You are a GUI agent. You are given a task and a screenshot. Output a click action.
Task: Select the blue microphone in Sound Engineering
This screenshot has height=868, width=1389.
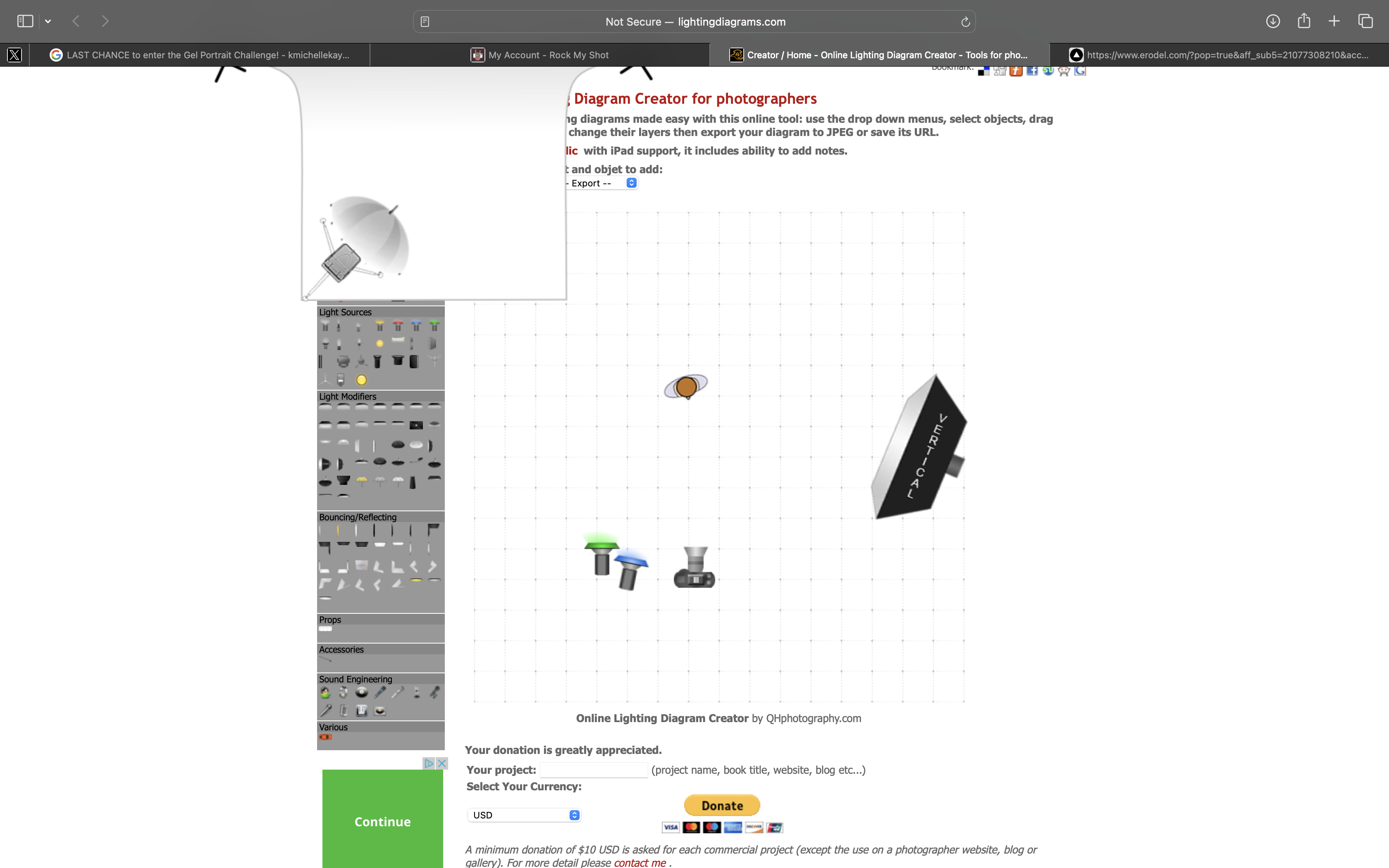[379, 693]
